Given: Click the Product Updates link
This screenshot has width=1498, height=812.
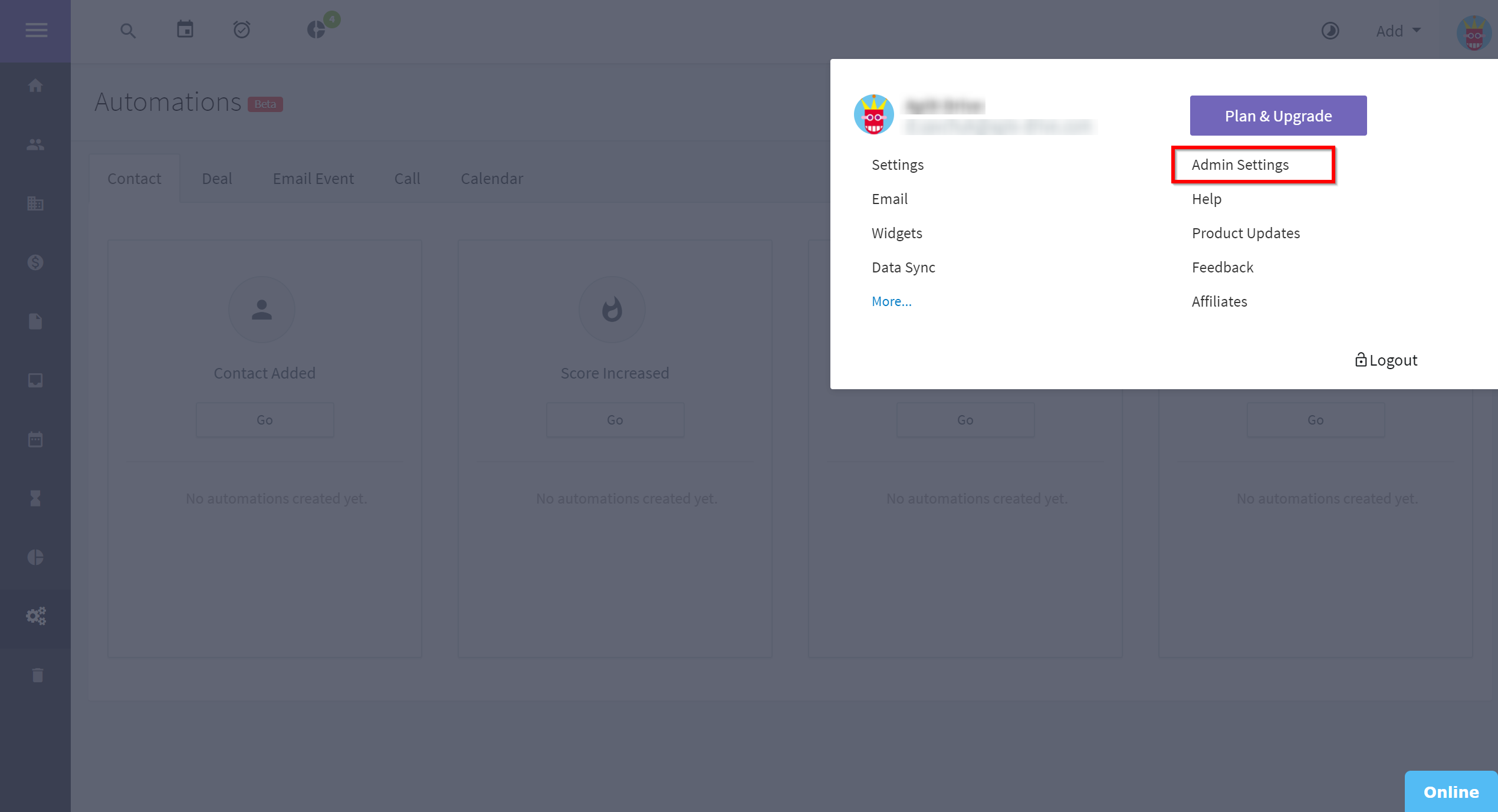Looking at the screenshot, I should point(1246,233).
